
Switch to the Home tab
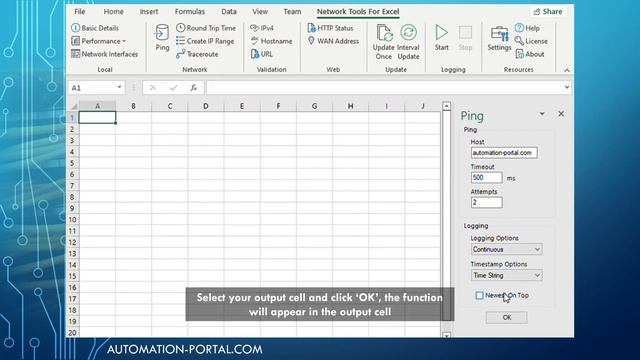pos(113,11)
